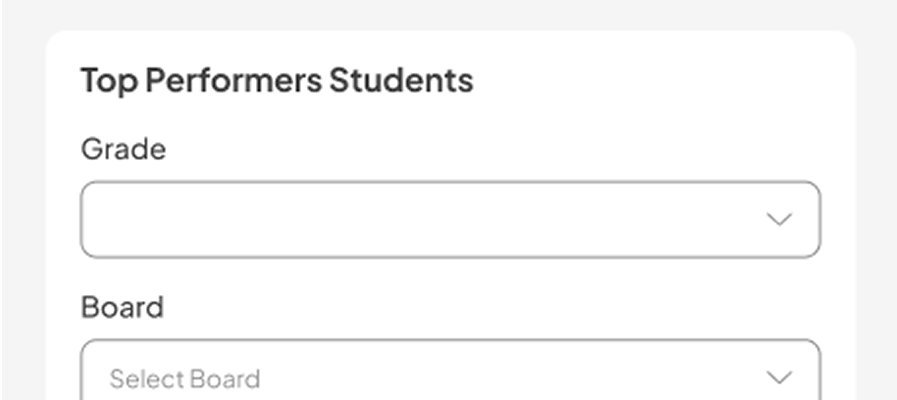897x400 pixels.
Task: Expand the Grade list via its down arrow
Action: (778, 219)
